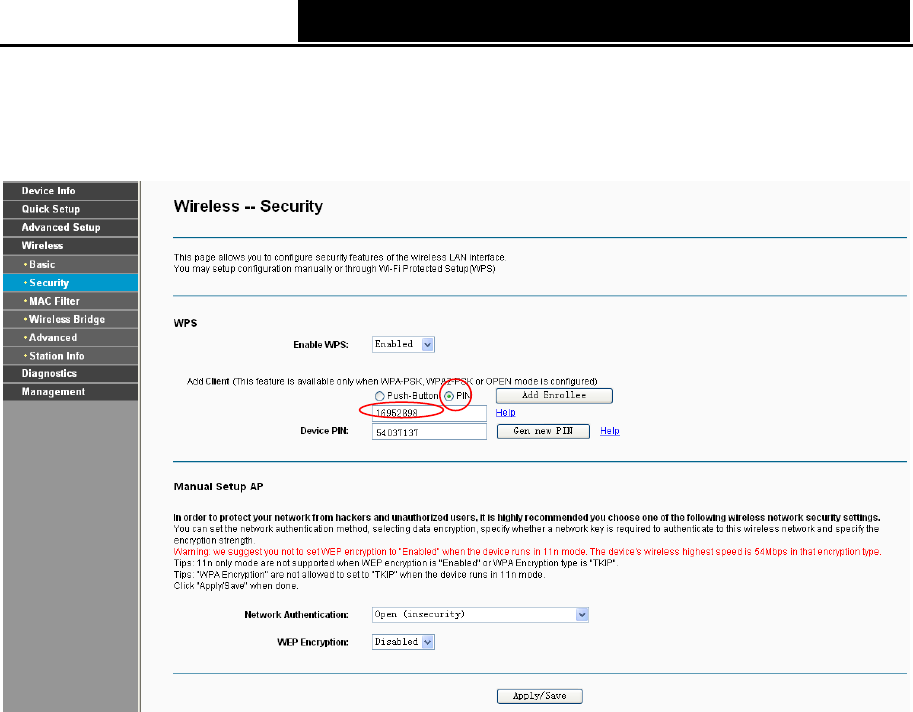Open Device Info in sidebar

click(70, 191)
